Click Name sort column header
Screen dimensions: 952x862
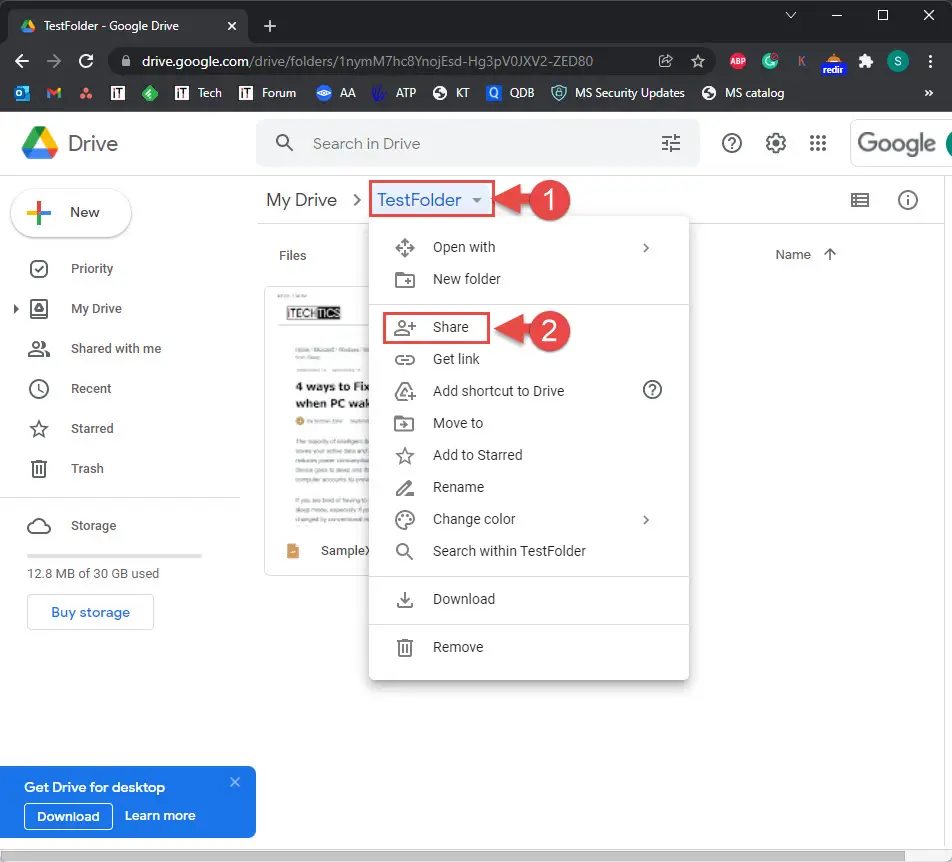click(x=793, y=254)
